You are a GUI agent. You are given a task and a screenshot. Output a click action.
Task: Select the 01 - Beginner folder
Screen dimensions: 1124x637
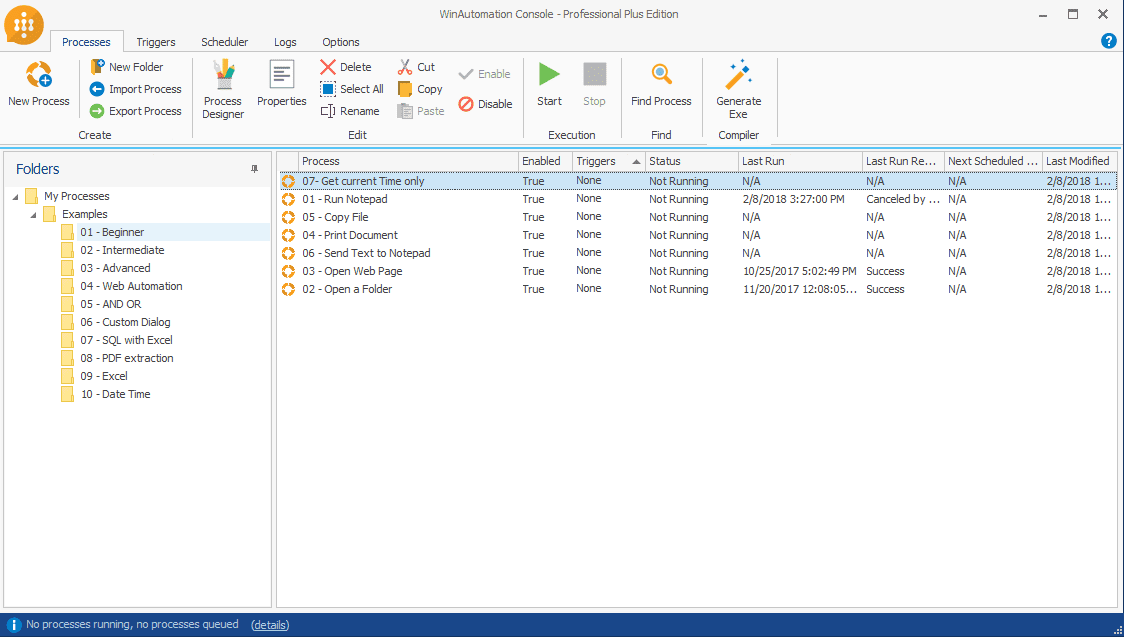[112, 232]
